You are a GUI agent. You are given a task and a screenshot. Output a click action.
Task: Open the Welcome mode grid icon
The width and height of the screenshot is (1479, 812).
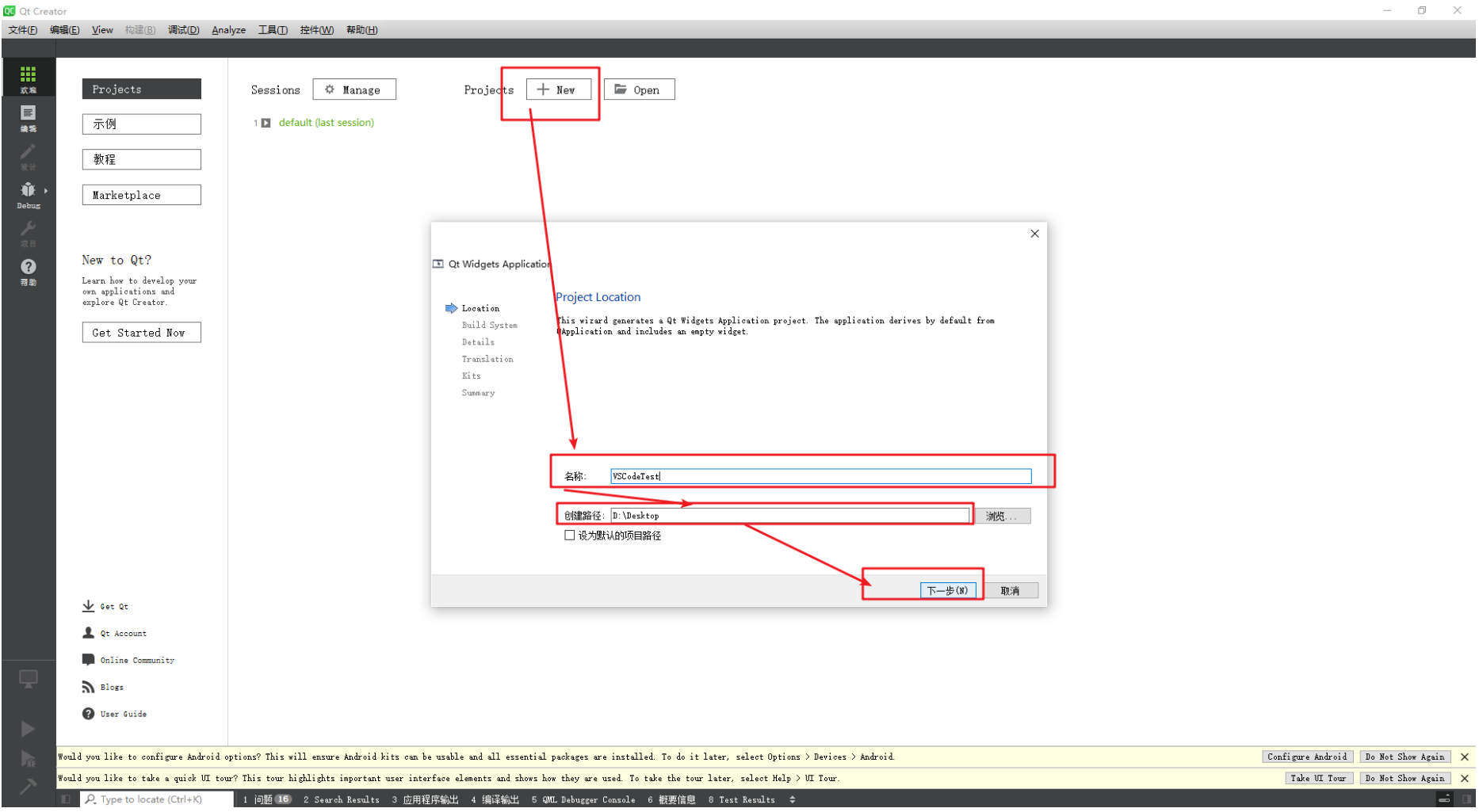coord(28,77)
